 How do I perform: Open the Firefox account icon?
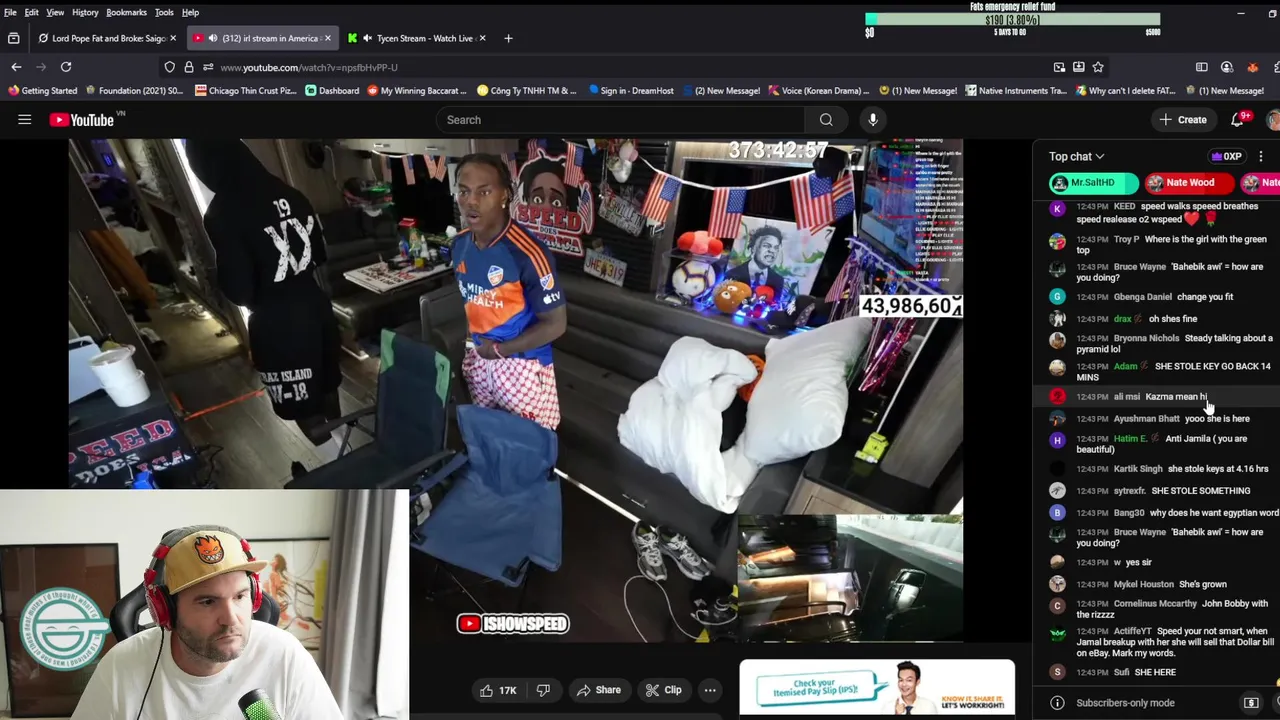(1227, 67)
